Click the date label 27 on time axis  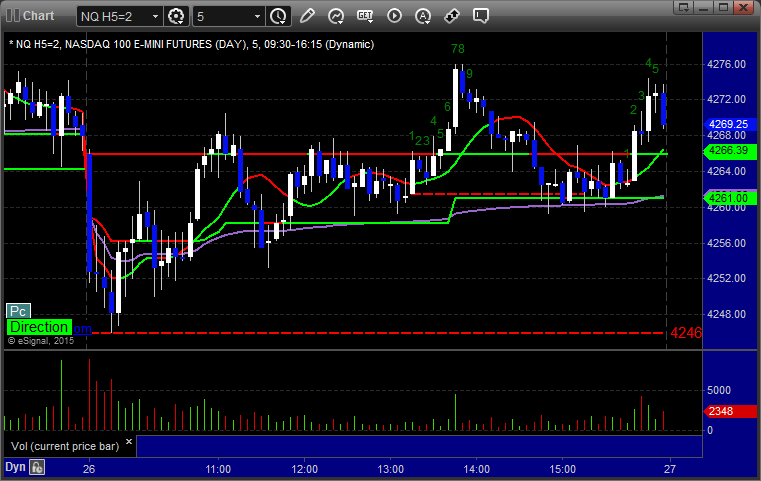tap(670, 469)
